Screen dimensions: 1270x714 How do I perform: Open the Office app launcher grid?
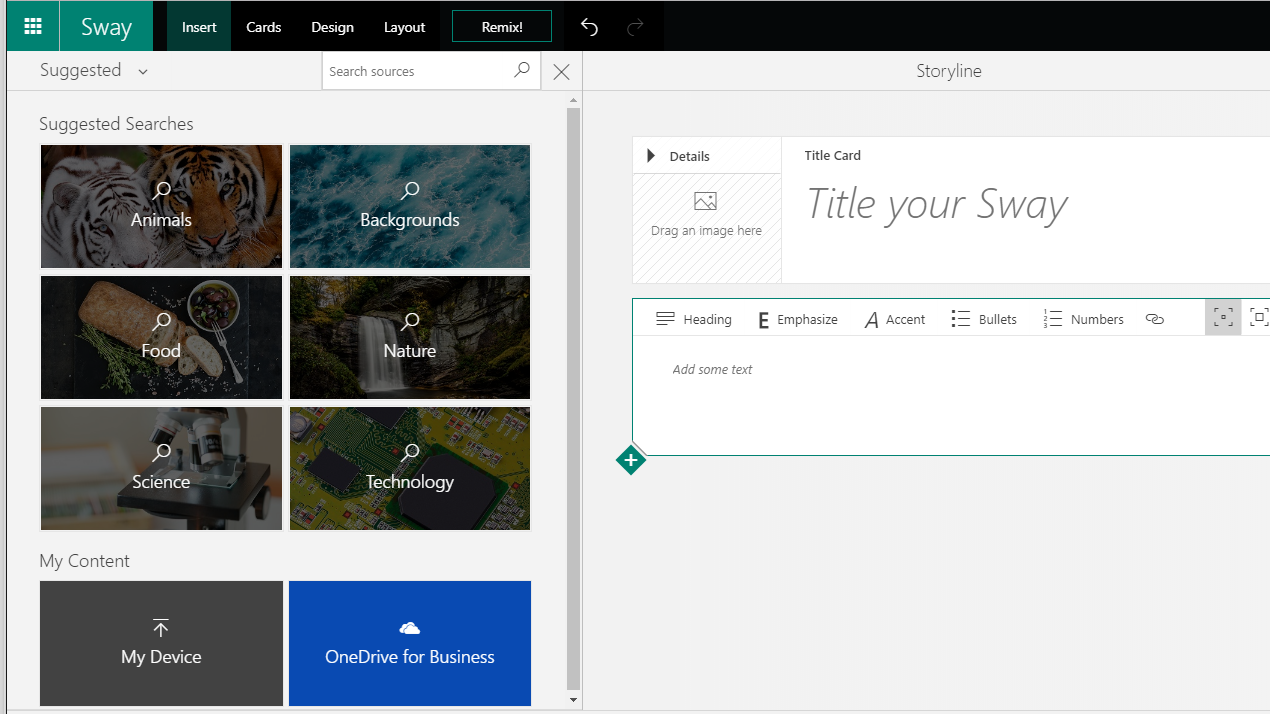pos(33,25)
